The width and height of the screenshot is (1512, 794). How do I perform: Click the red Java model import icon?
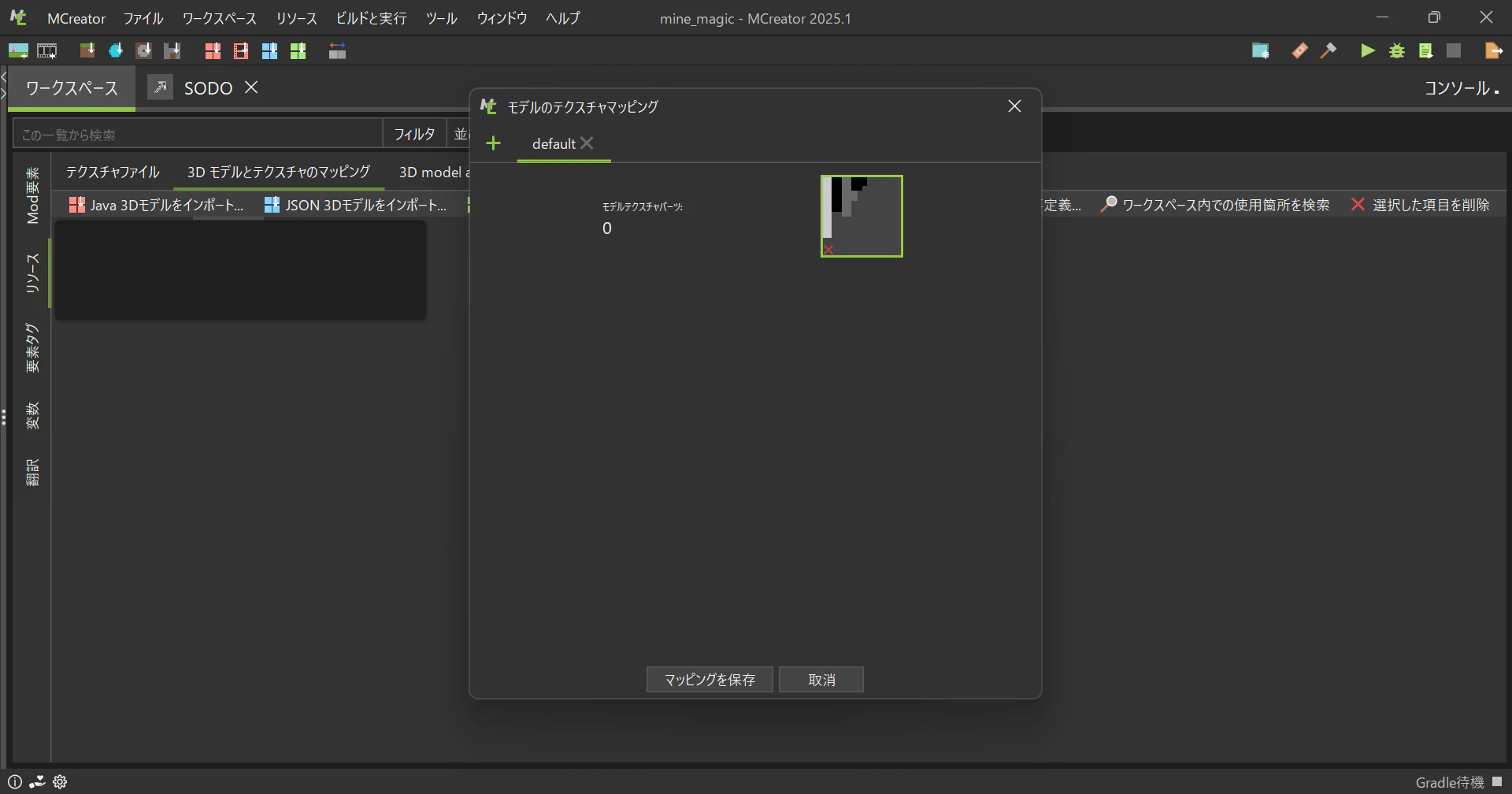point(213,51)
